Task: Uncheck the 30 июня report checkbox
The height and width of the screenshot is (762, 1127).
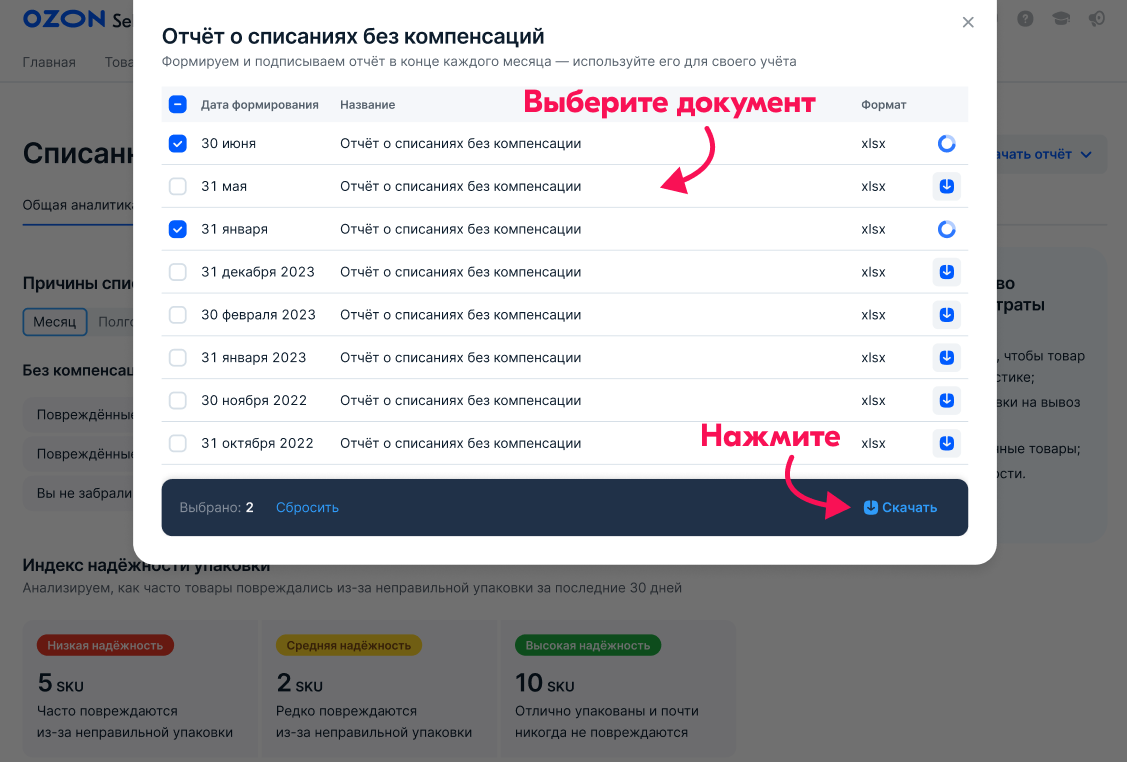Action: click(x=178, y=144)
